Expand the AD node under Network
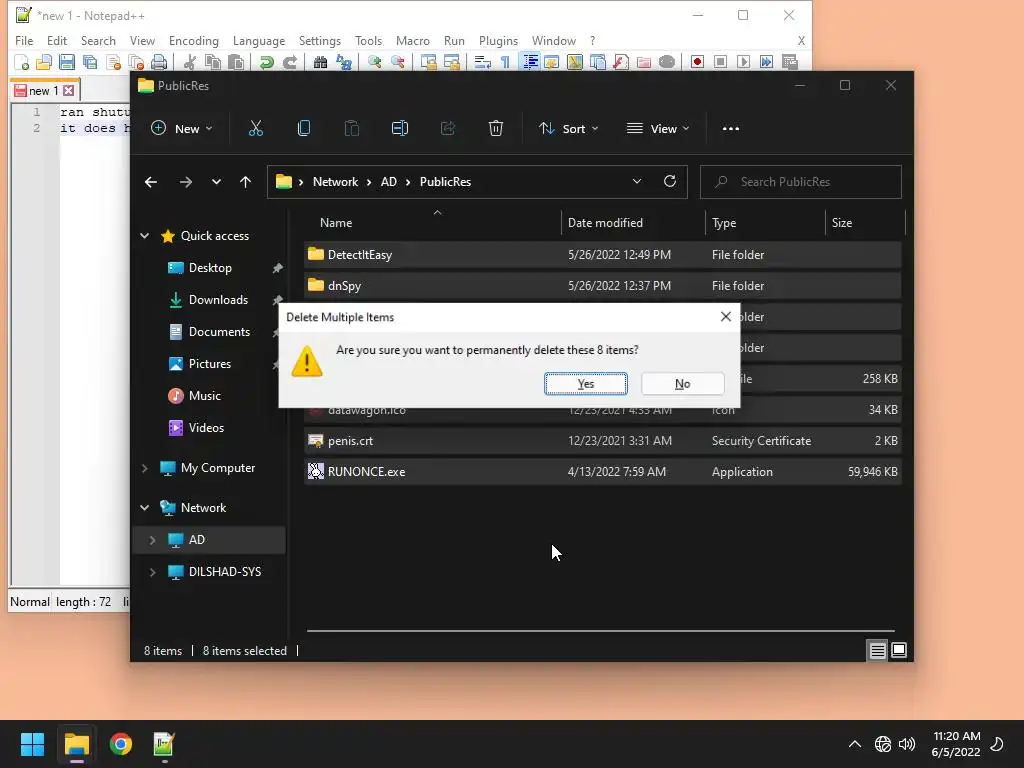 [152, 540]
